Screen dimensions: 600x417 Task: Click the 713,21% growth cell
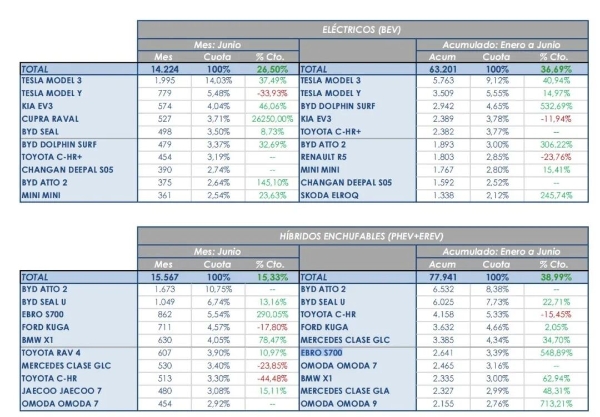pos(556,404)
